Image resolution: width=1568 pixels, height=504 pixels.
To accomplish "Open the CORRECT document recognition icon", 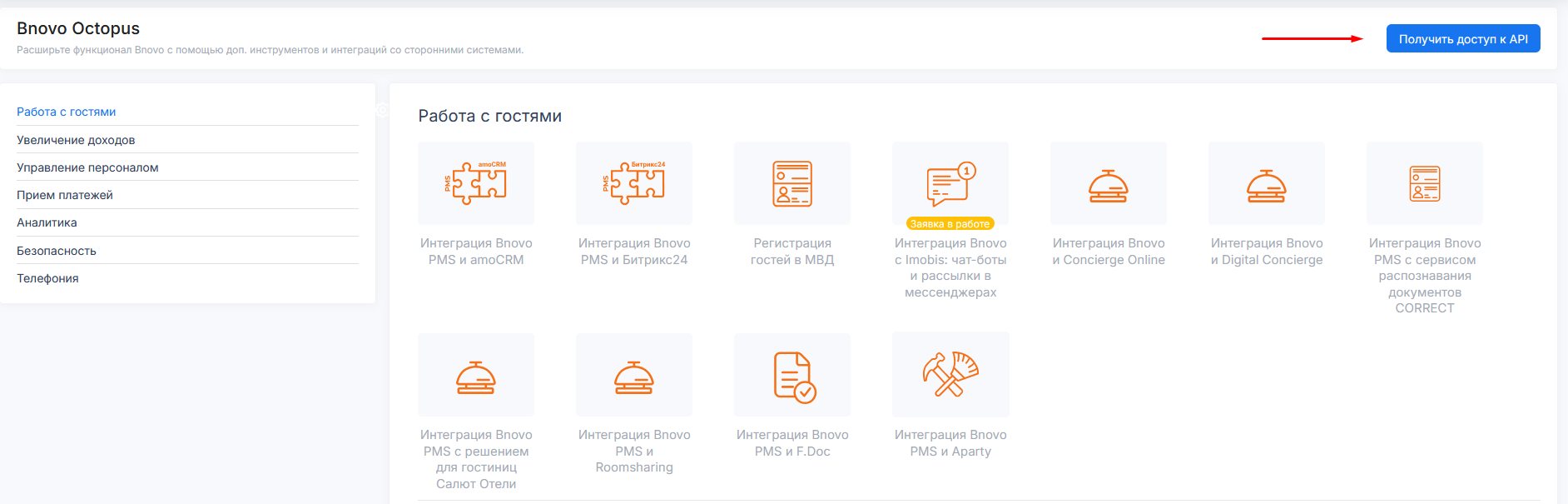I will [x=1425, y=183].
